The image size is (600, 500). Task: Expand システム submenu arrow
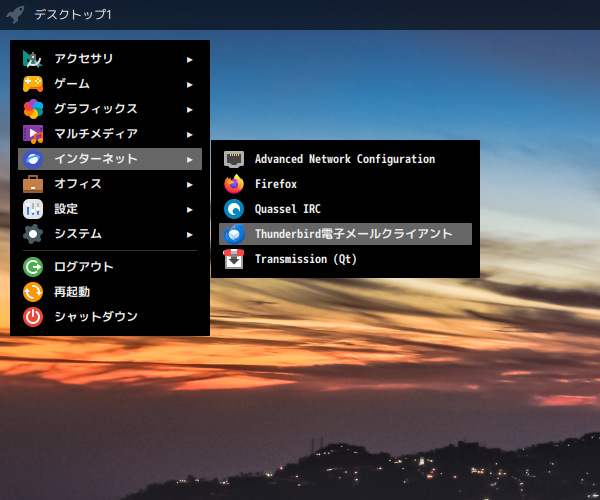pyautogui.click(x=189, y=235)
